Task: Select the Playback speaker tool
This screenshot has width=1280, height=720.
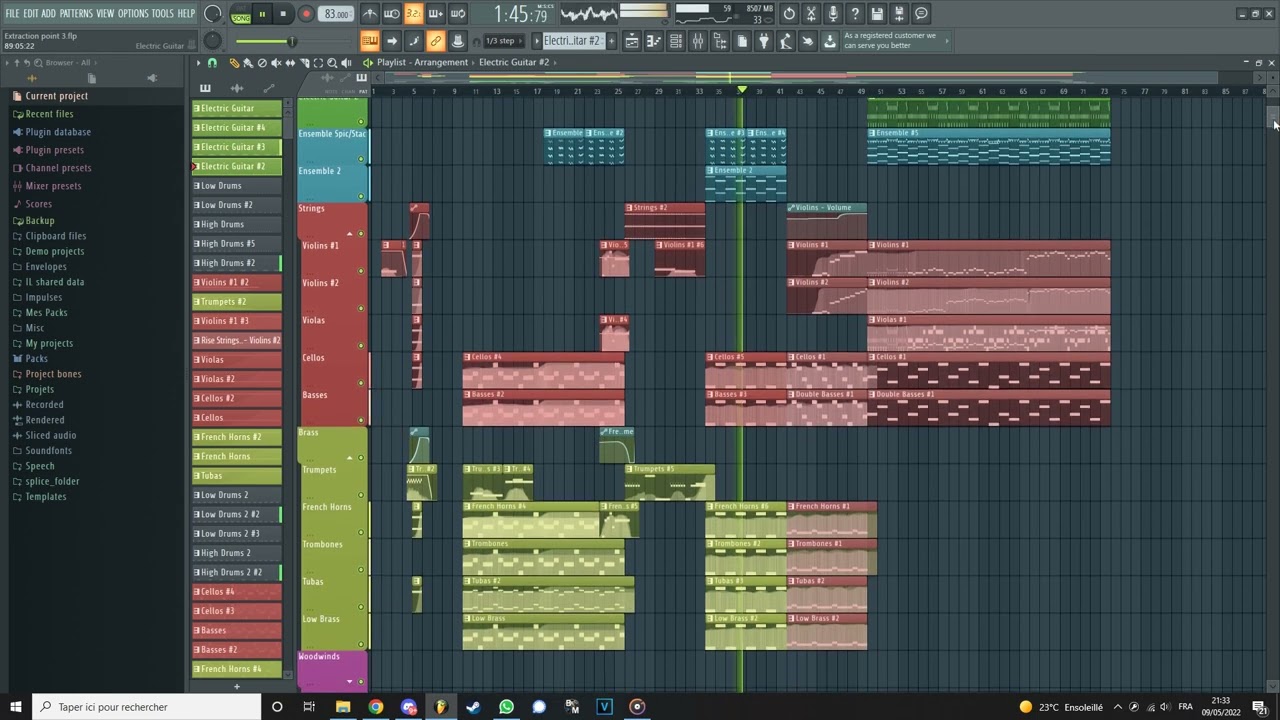Action: pyautogui.click(x=346, y=62)
